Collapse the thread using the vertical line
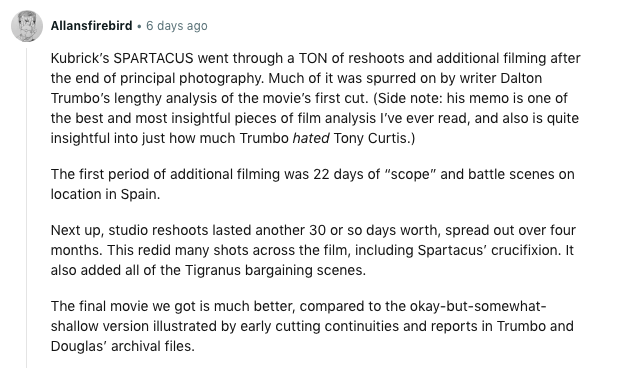This screenshot has height=368, width=619. [26, 208]
